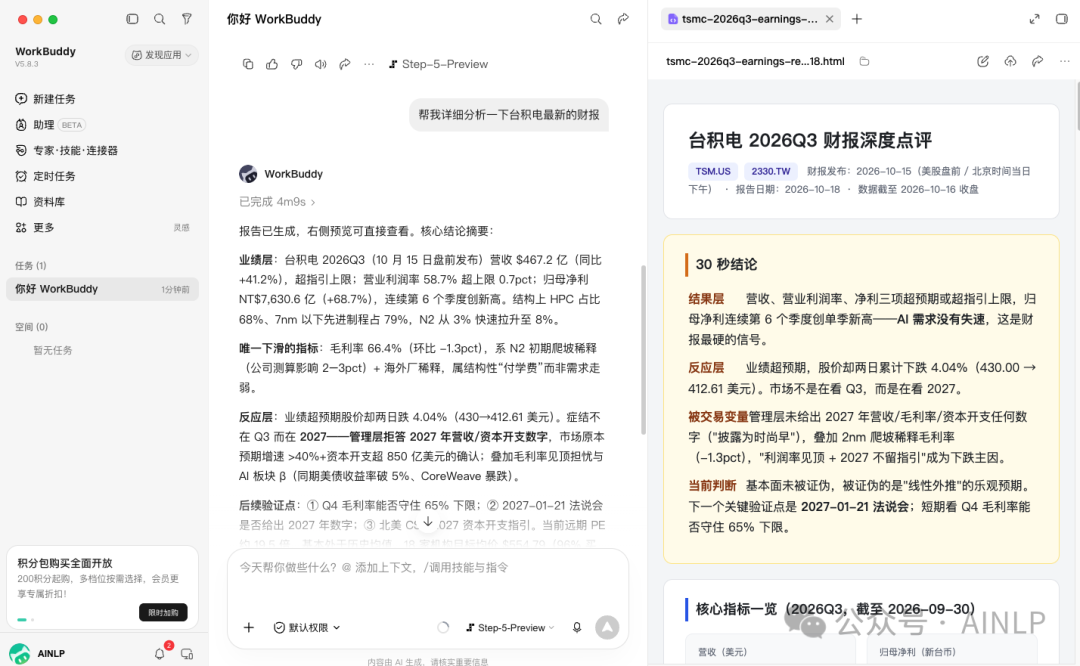Start voice input with microphone icon
The width and height of the screenshot is (1080, 666).
coord(577,627)
